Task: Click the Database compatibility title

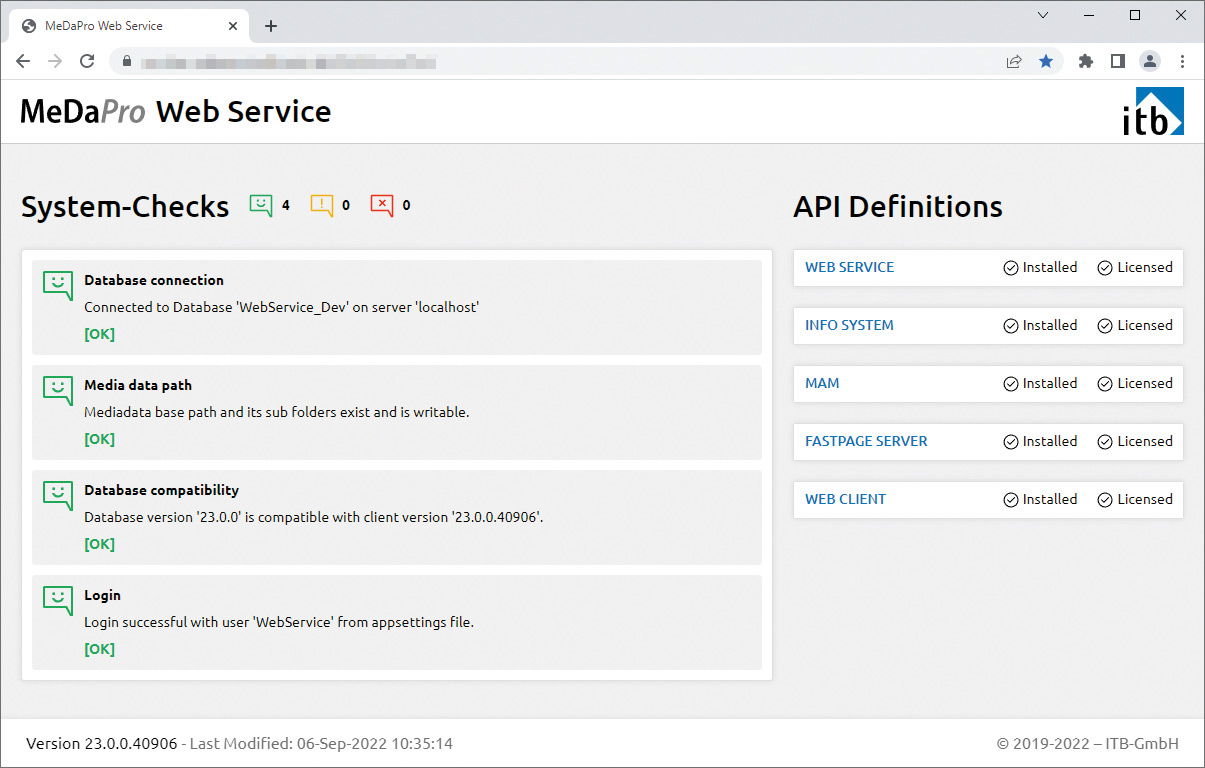Action: 161,490
